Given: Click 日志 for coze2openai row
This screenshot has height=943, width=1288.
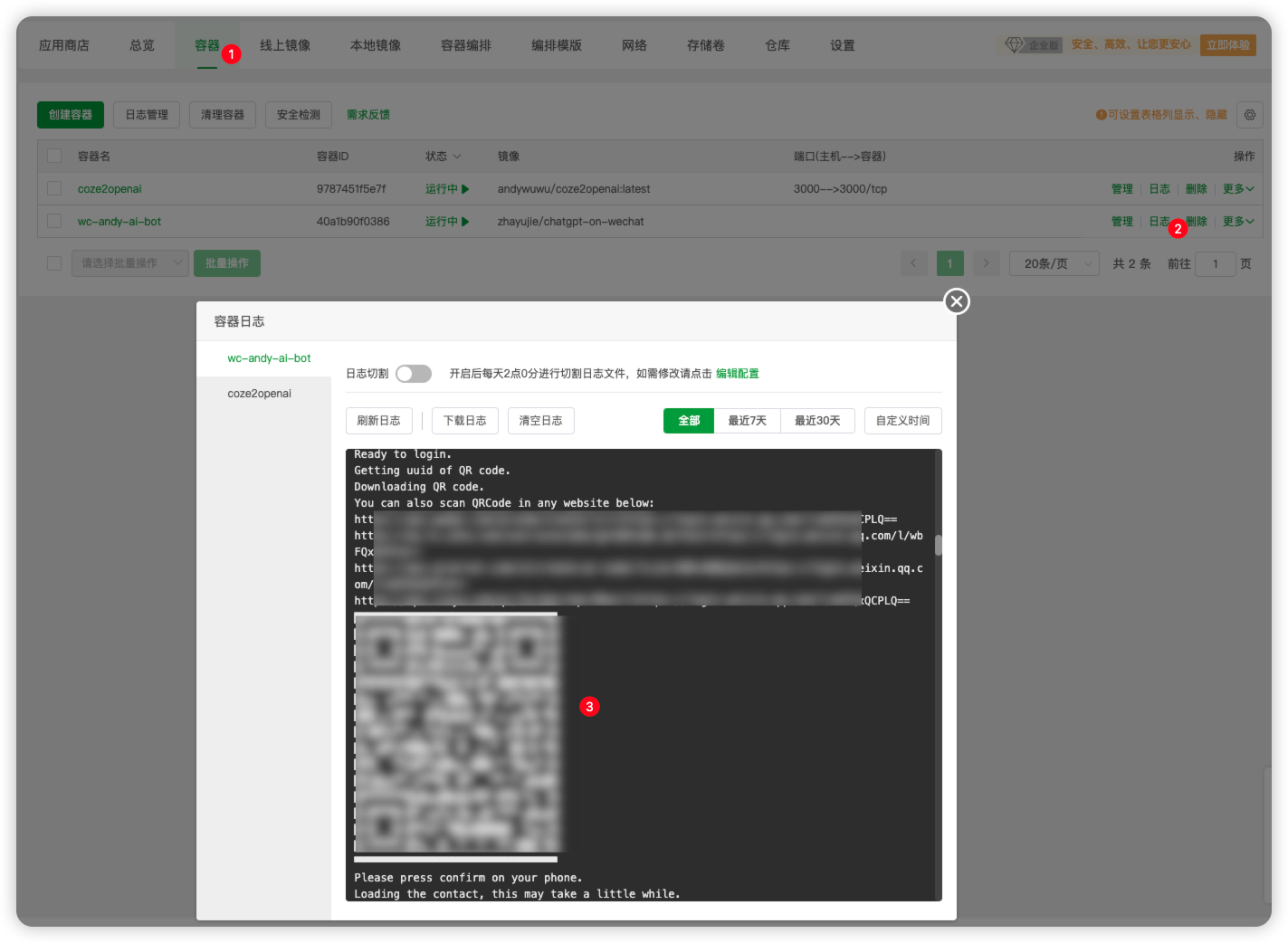Looking at the screenshot, I should coord(1159,189).
